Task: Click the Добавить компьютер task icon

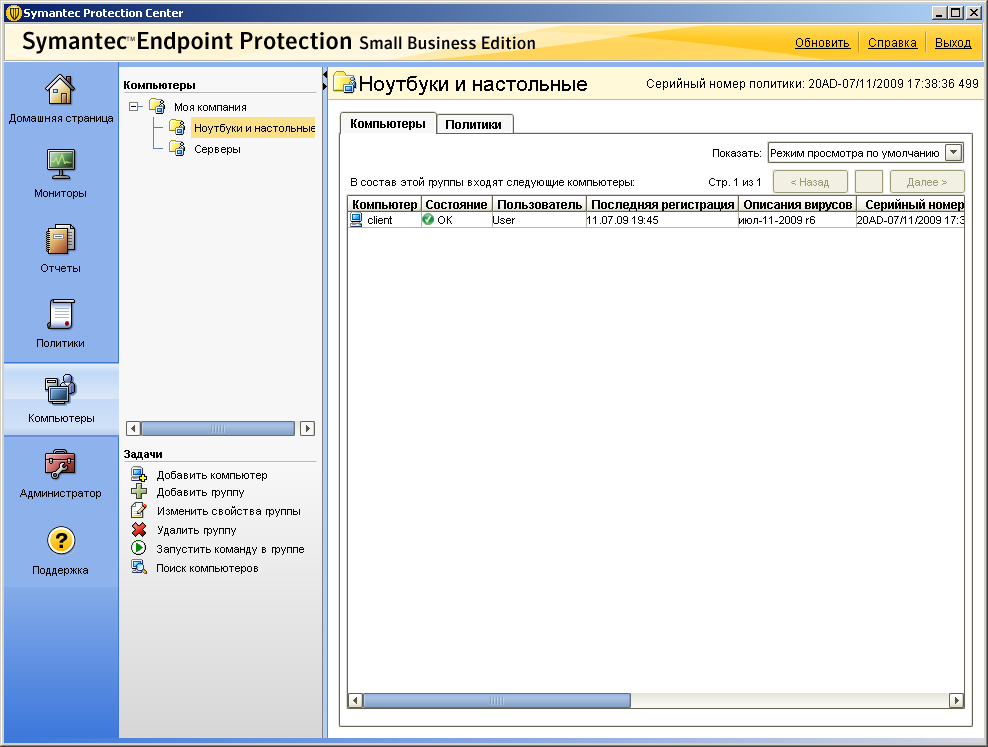Action: pos(139,475)
